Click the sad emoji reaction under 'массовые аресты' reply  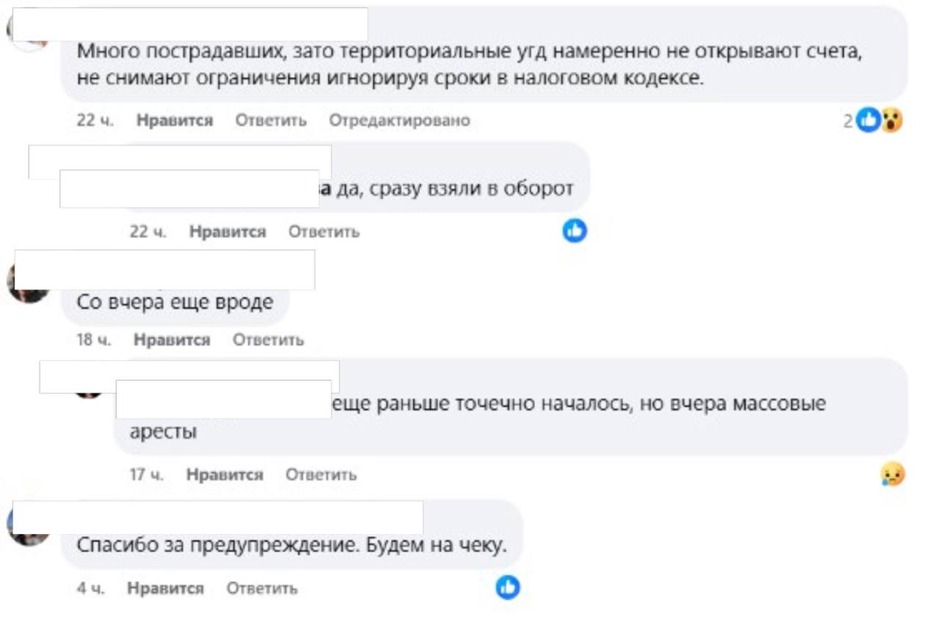893,474
